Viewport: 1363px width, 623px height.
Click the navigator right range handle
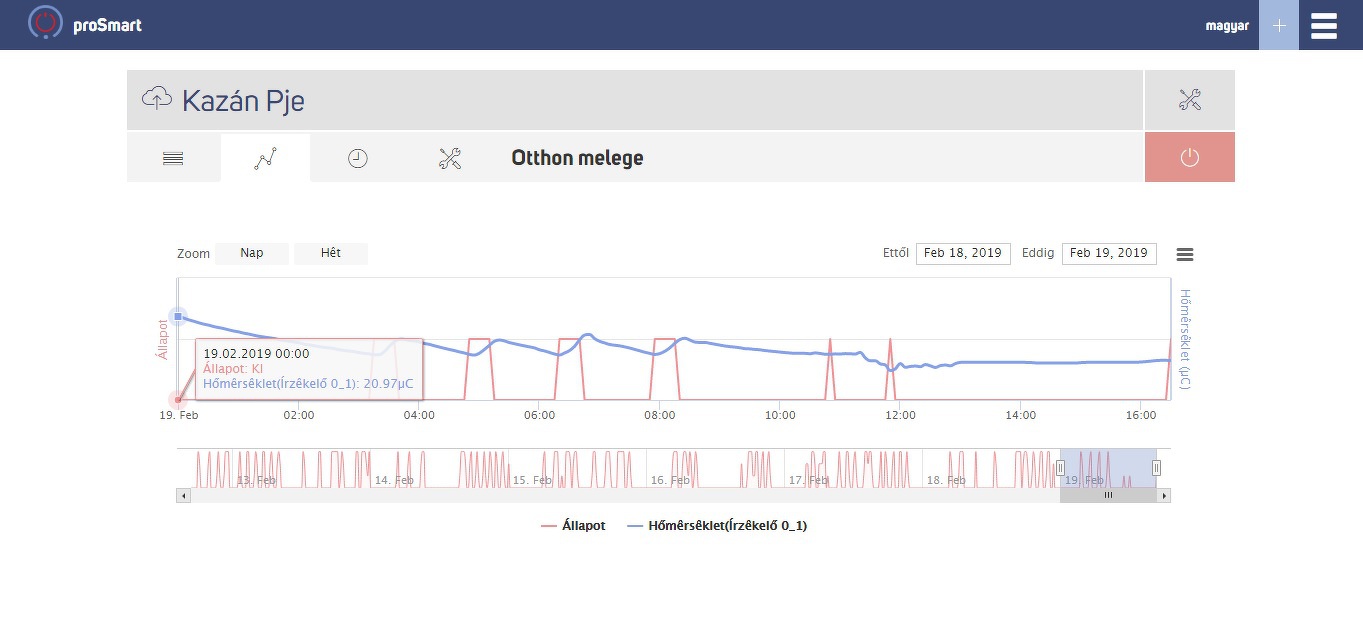click(1156, 467)
